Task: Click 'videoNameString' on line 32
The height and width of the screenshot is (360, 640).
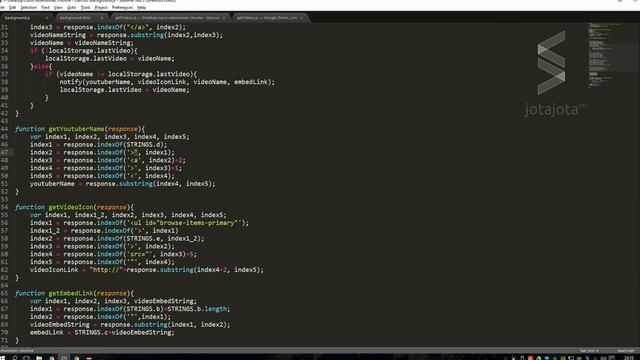Action: coord(58,35)
